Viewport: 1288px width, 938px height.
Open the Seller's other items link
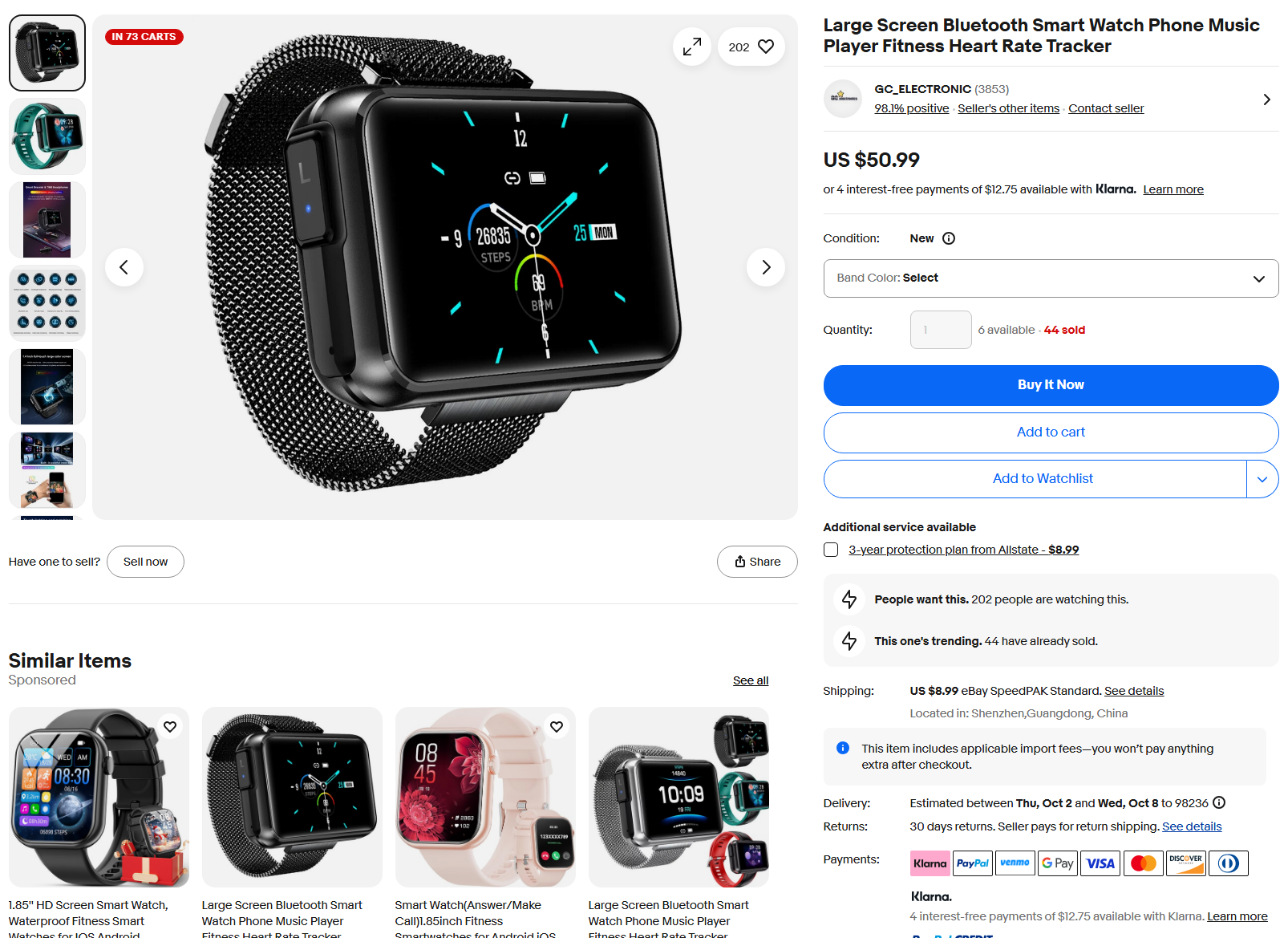point(1008,108)
